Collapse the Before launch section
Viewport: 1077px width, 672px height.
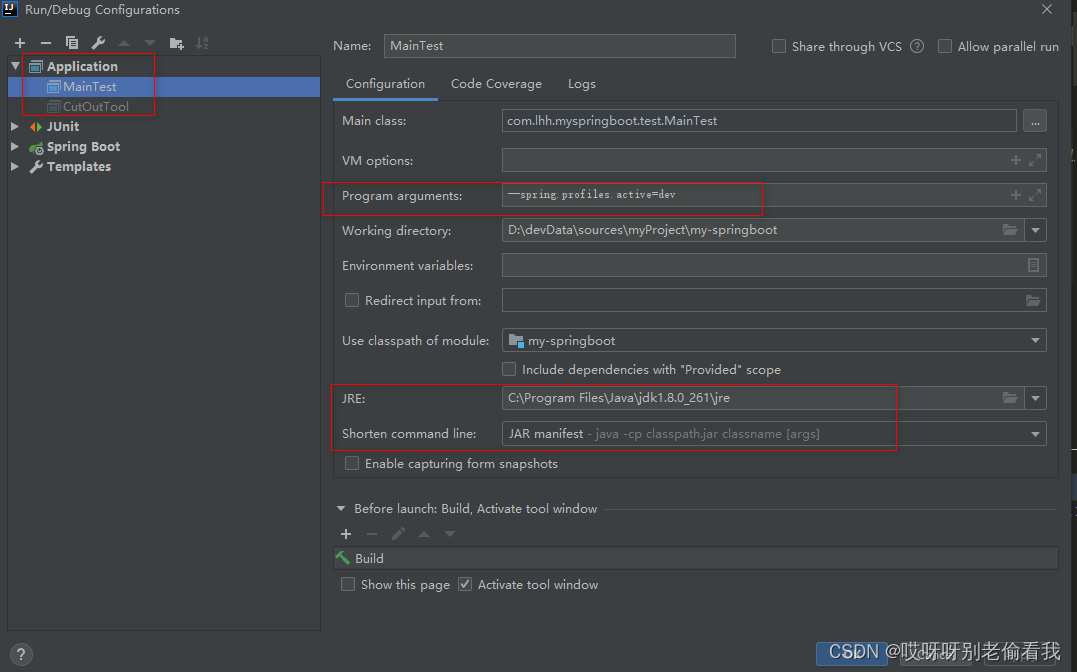click(341, 509)
